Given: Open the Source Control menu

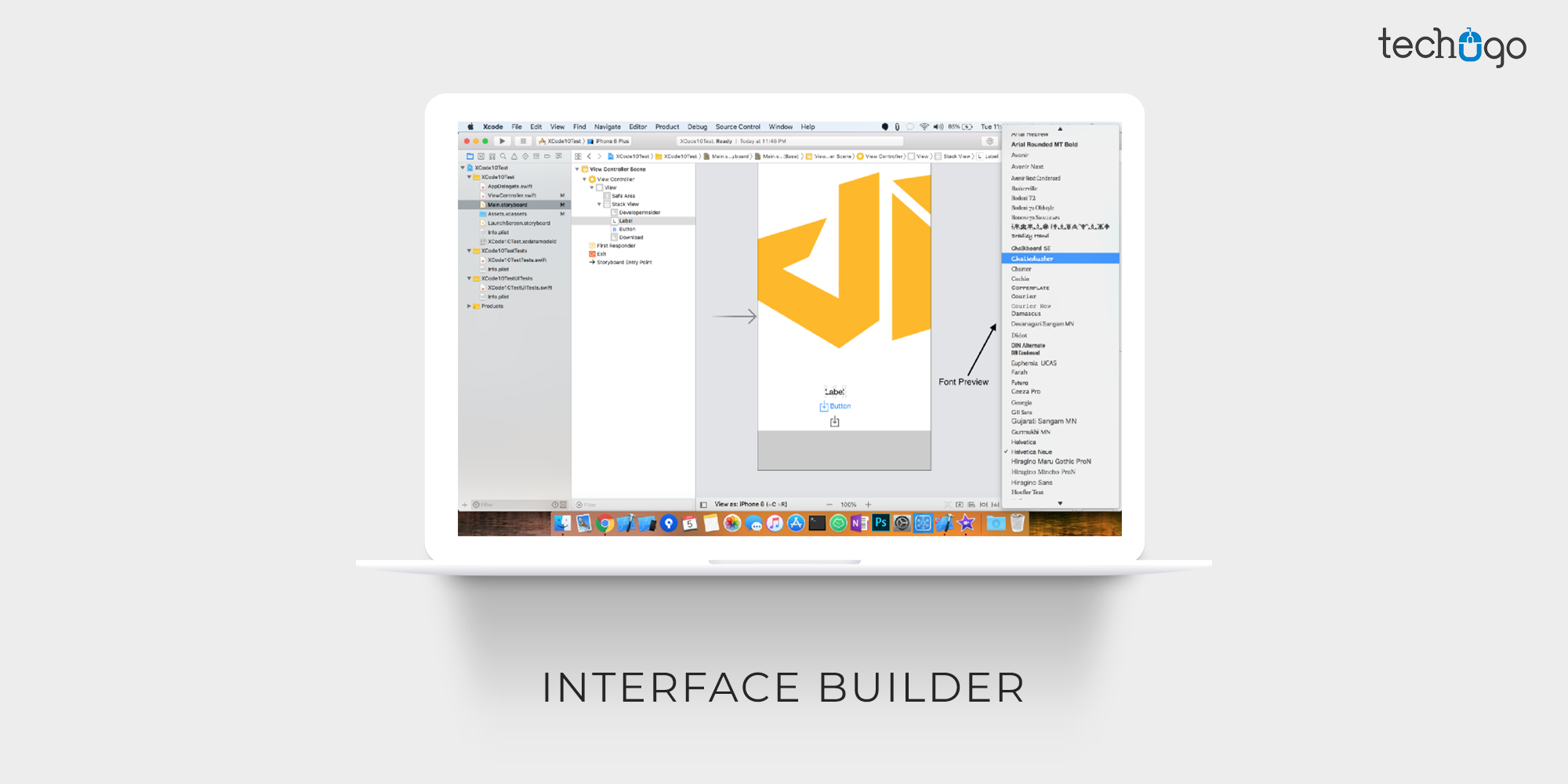Looking at the screenshot, I should point(737,127).
